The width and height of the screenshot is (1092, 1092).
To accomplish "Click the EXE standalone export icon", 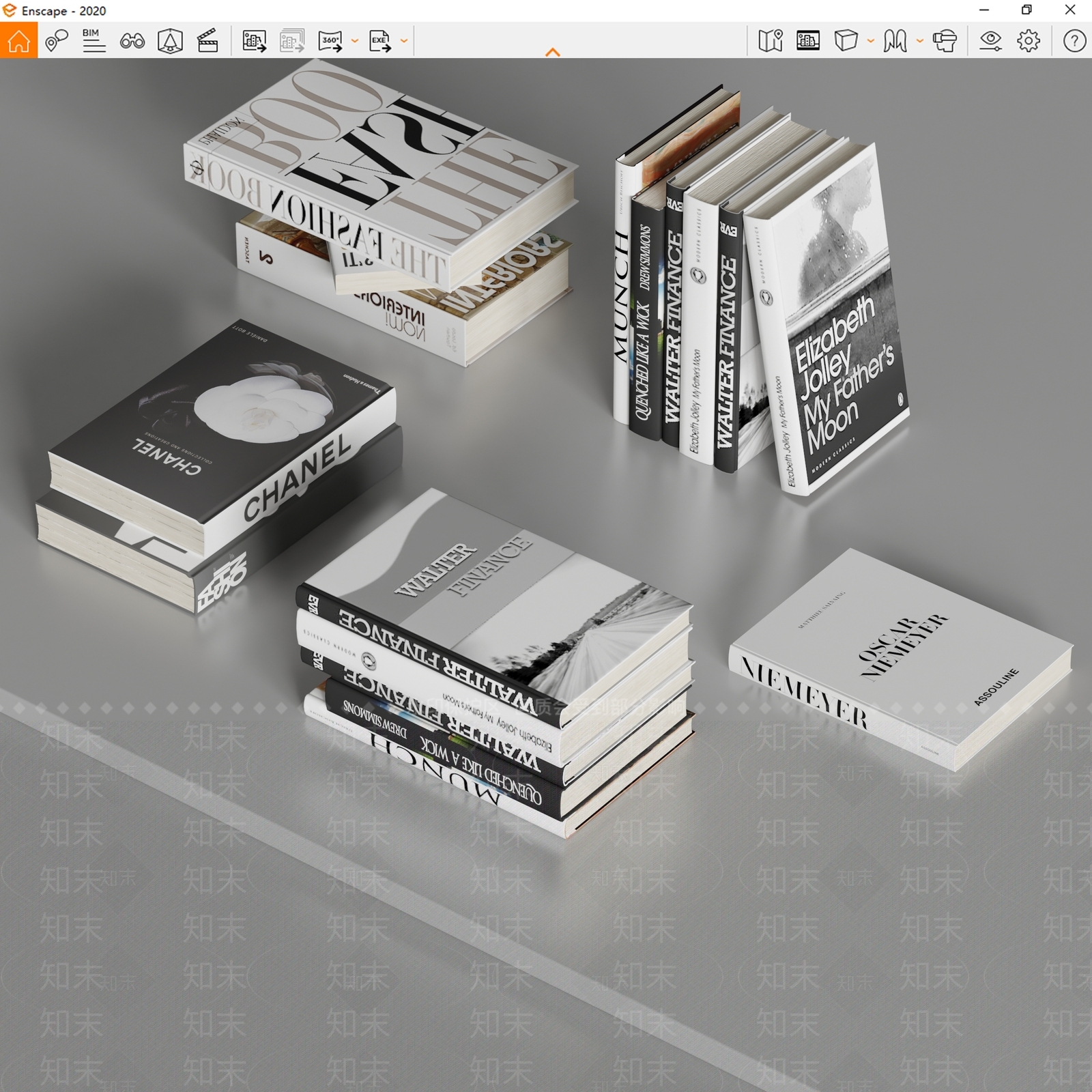I will [x=380, y=41].
